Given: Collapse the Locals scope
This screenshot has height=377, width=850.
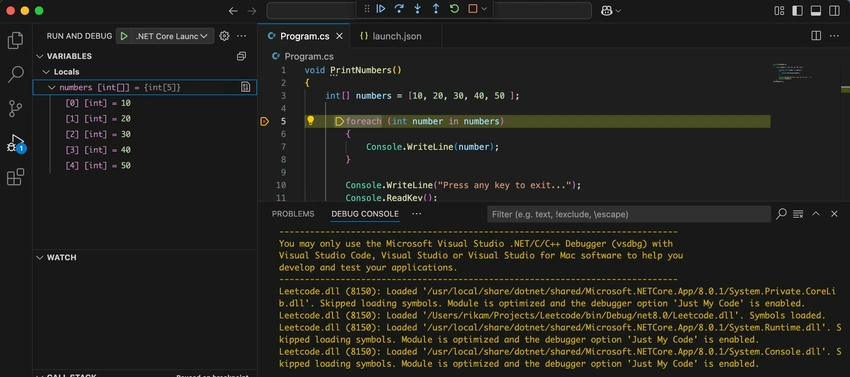Looking at the screenshot, I should tap(46, 72).
